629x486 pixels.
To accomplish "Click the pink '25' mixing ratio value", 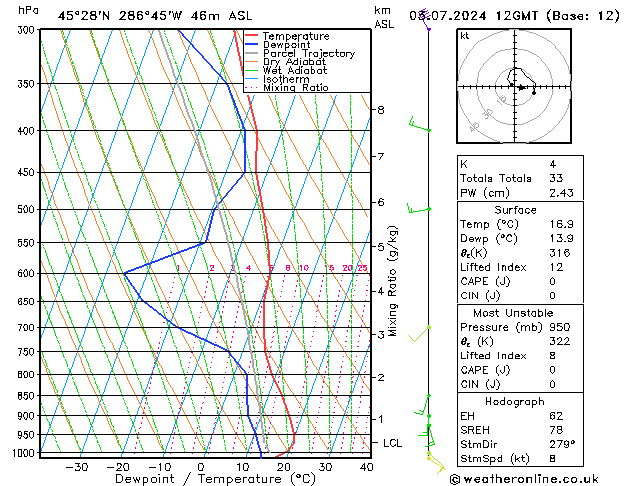I will [x=362, y=268].
